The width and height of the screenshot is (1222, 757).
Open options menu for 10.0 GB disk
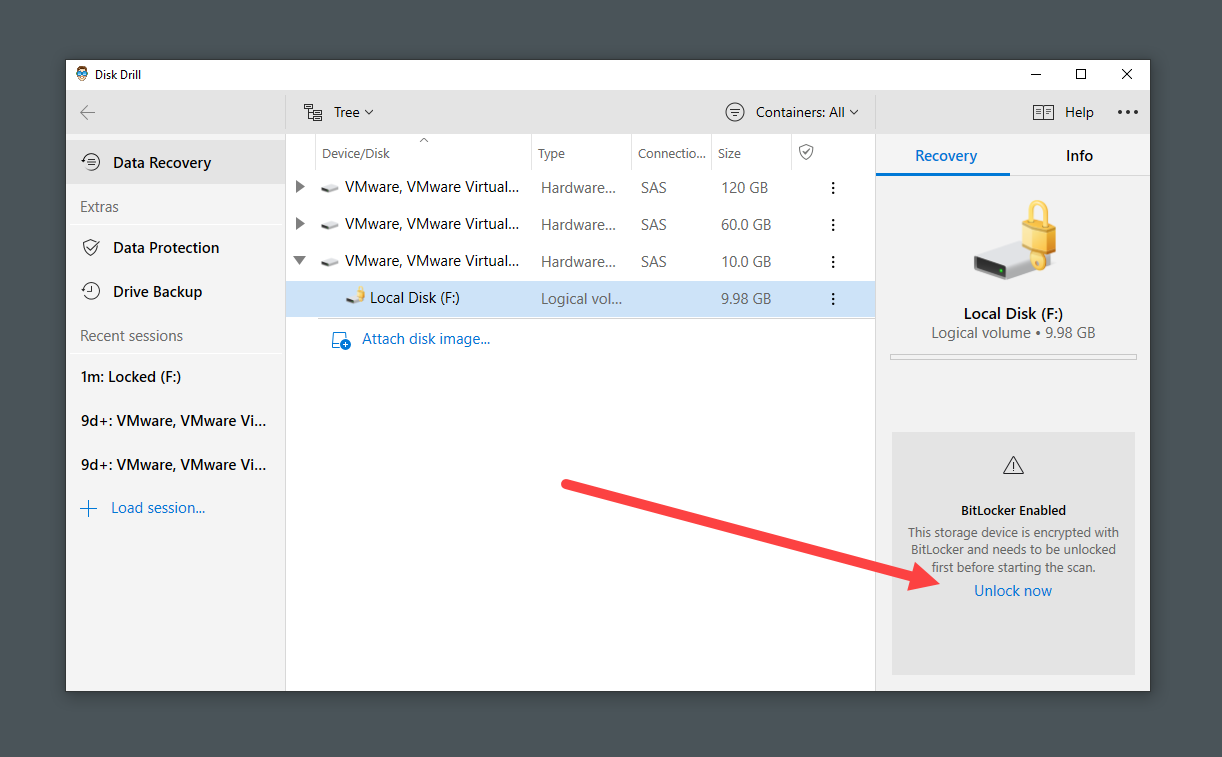tap(832, 261)
